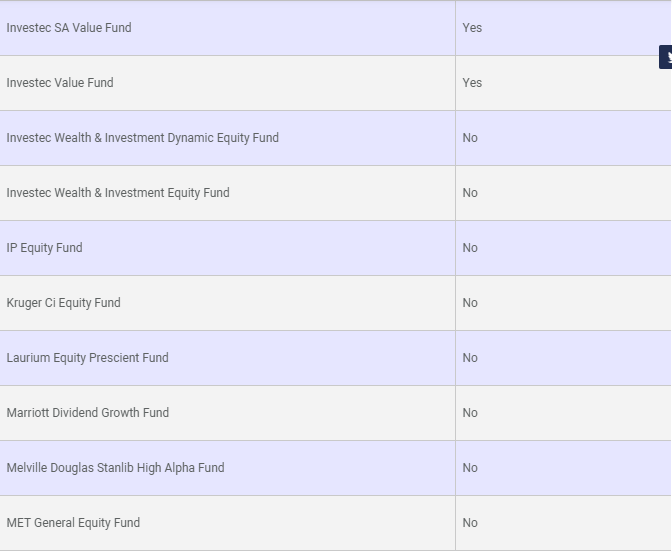This screenshot has width=672, height=551.
Task: Select Laurium Equity Prescient Fund
Action: [87, 358]
